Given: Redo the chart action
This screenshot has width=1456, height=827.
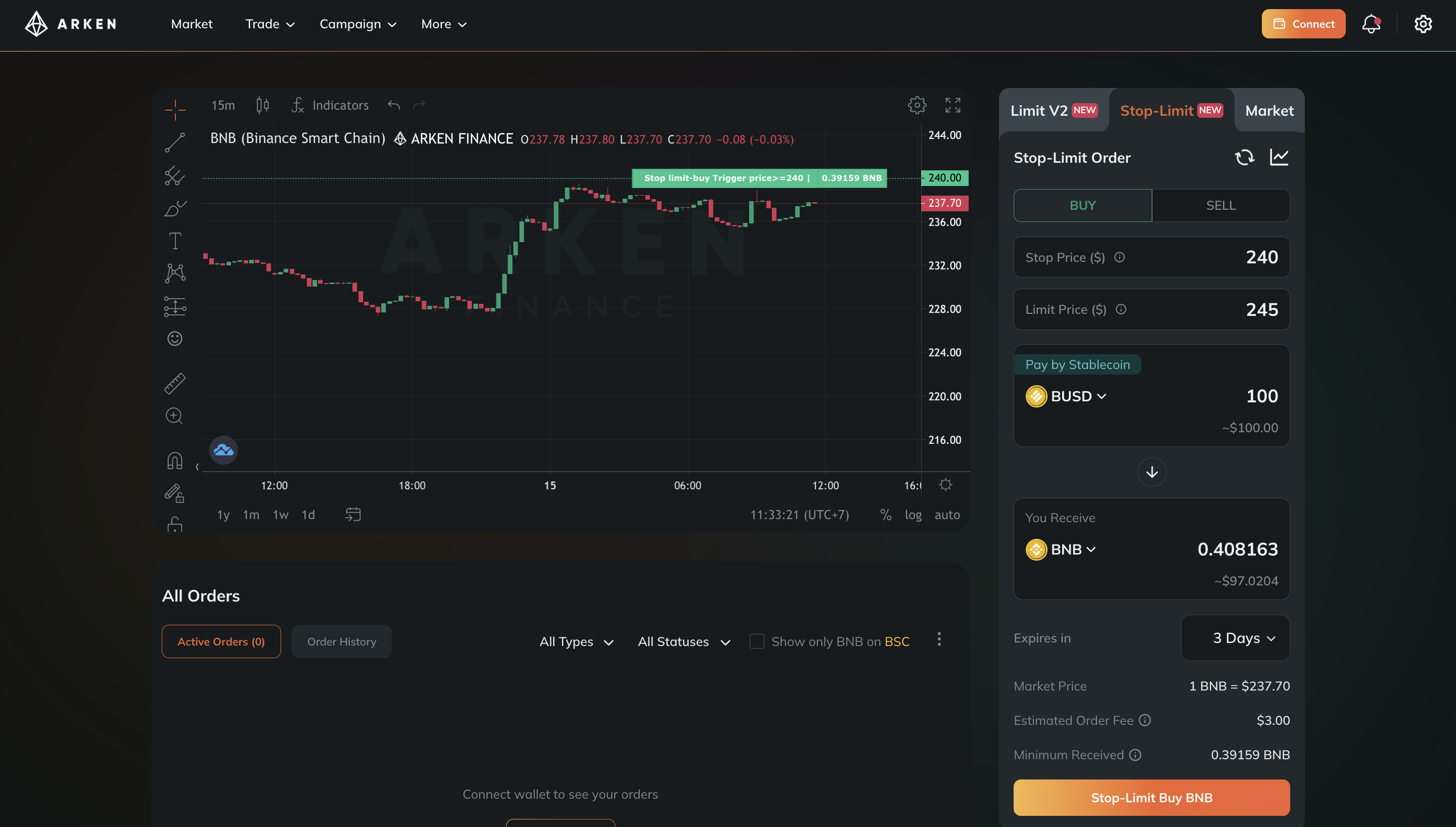Looking at the screenshot, I should tap(419, 105).
